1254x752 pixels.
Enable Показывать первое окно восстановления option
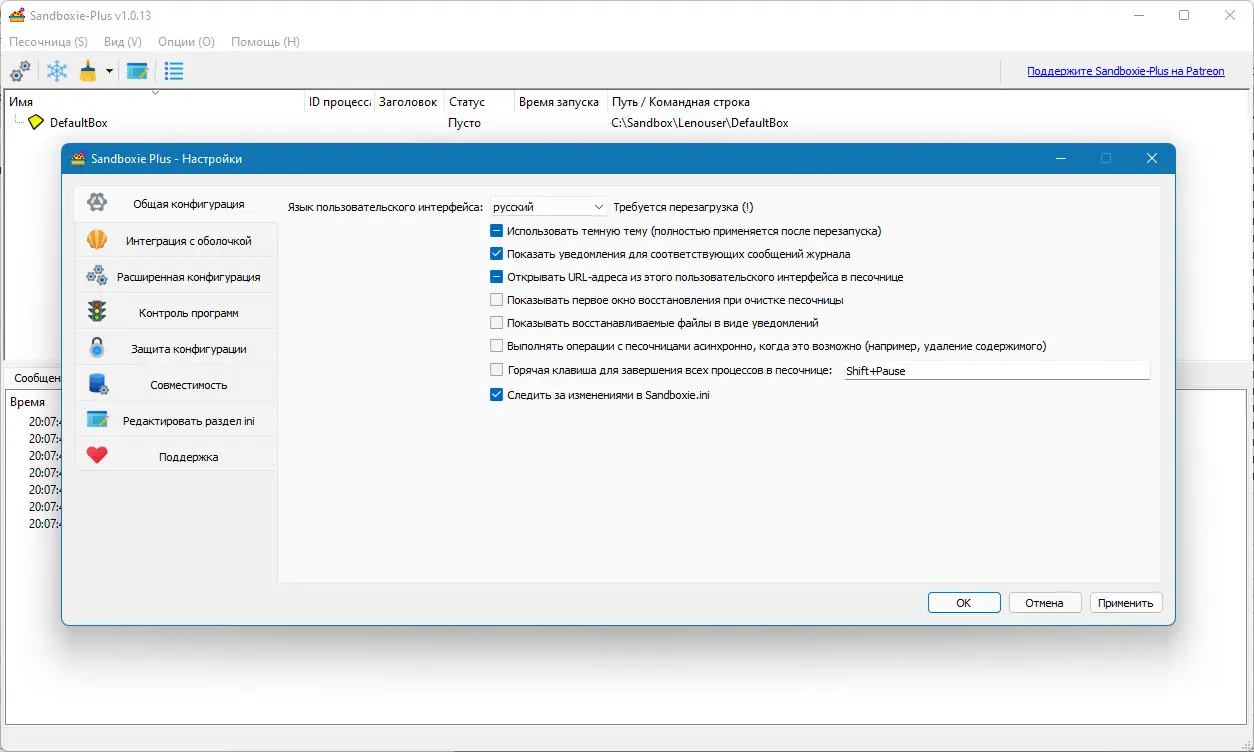pyautogui.click(x=496, y=300)
